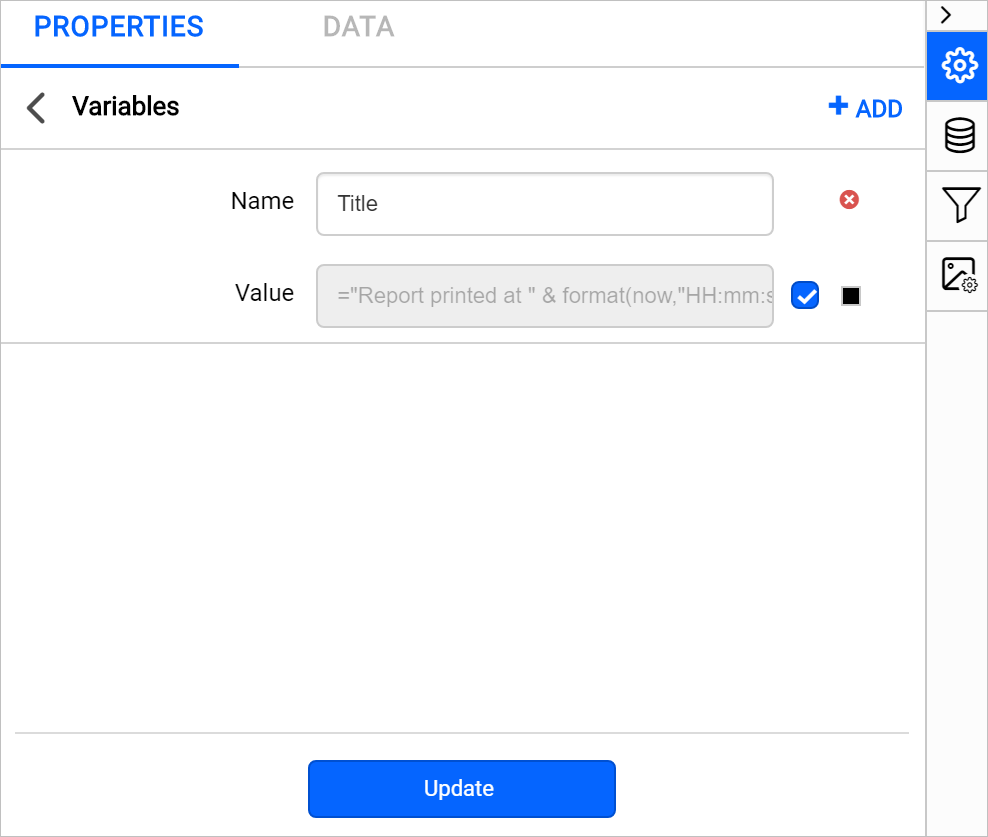Click the blue plus icon next to ADD

837,106
